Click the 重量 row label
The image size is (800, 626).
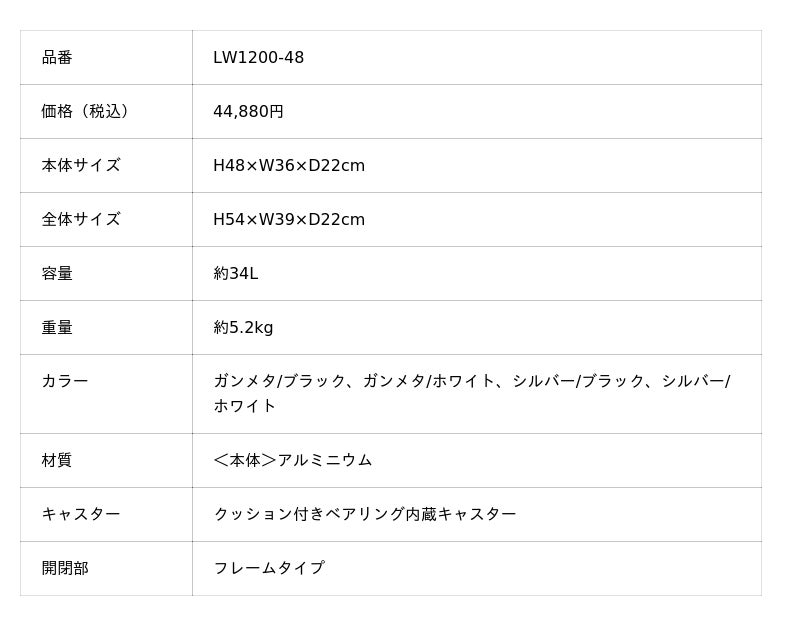[x=57, y=328]
